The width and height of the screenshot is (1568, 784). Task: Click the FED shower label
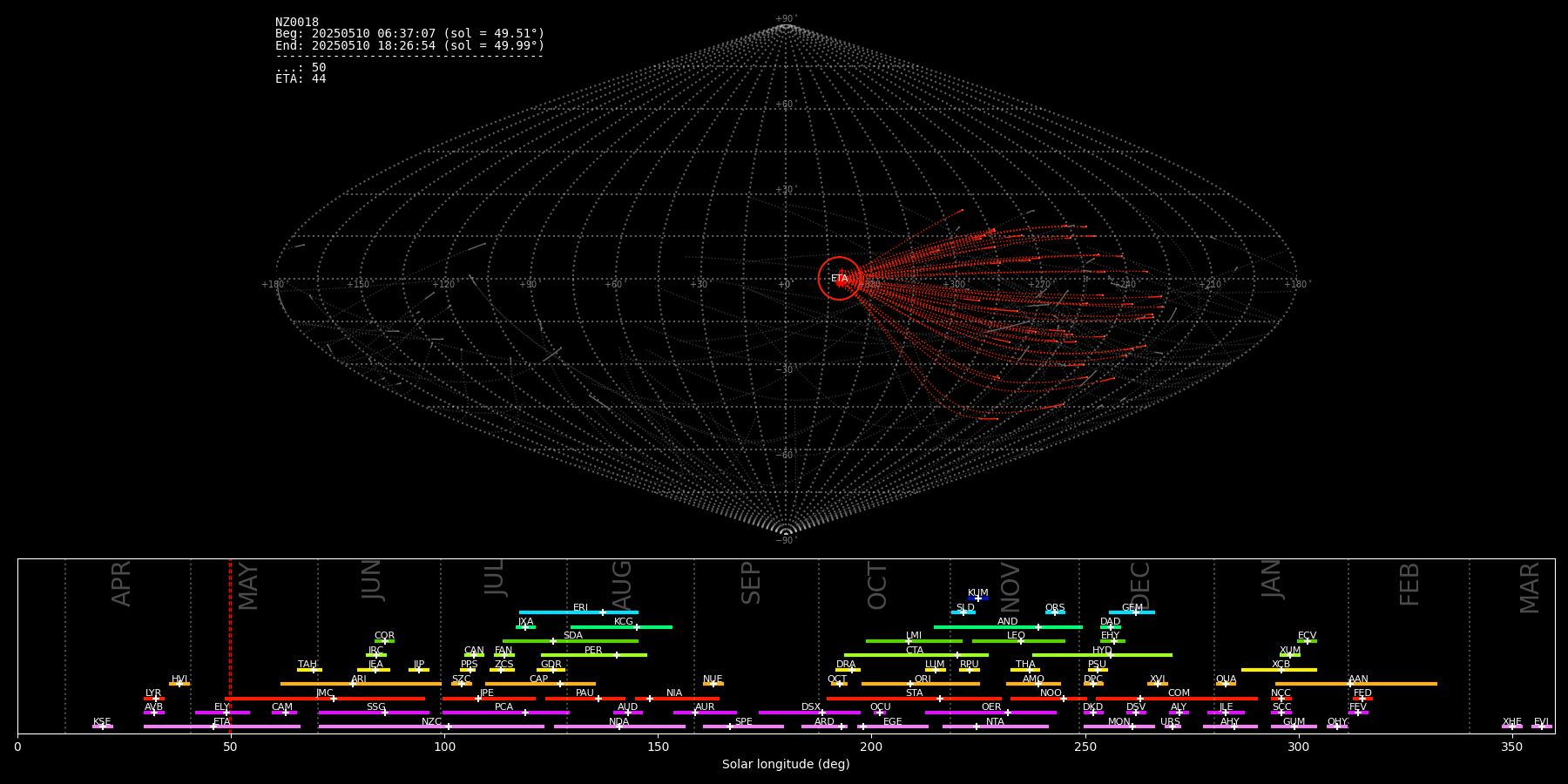pyautogui.click(x=1363, y=693)
